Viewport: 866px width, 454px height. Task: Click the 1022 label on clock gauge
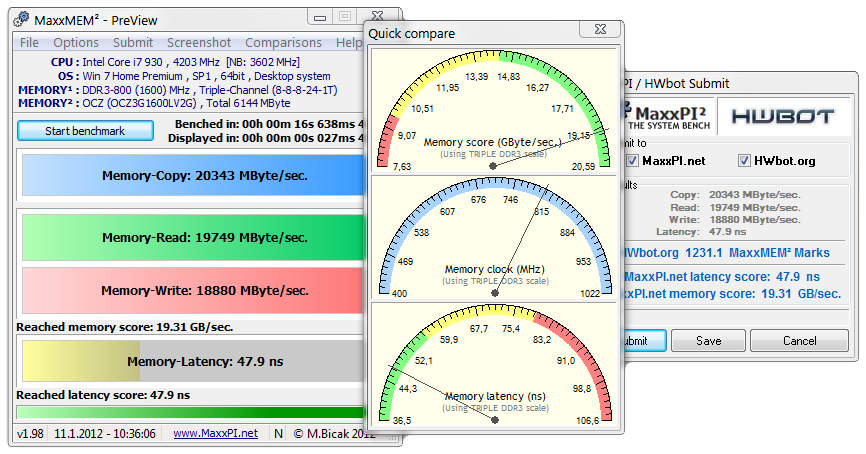click(590, 293)
